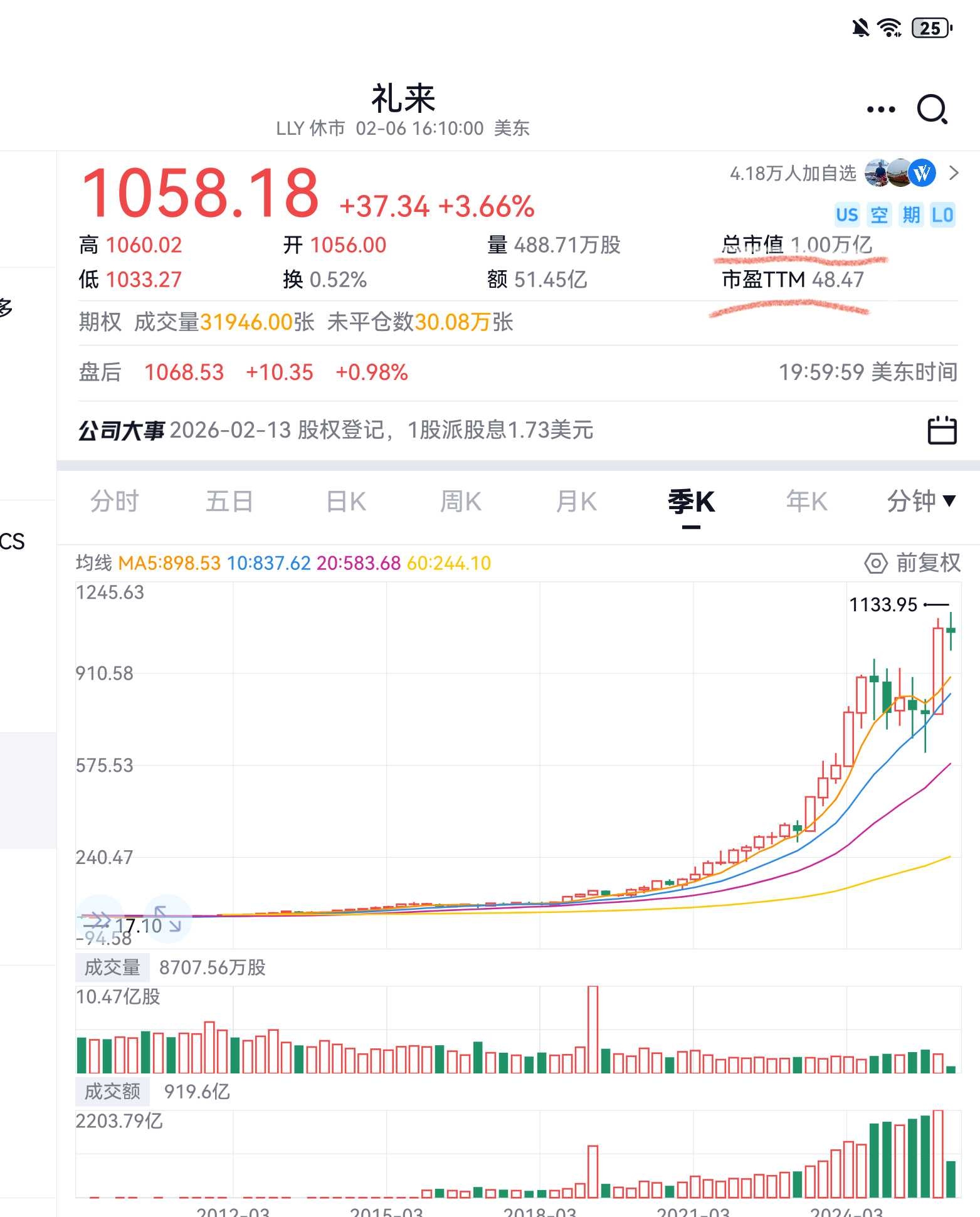Tap the L0 quote level tag
This screenshot has width=980, height=1217.
coord(942,215)
